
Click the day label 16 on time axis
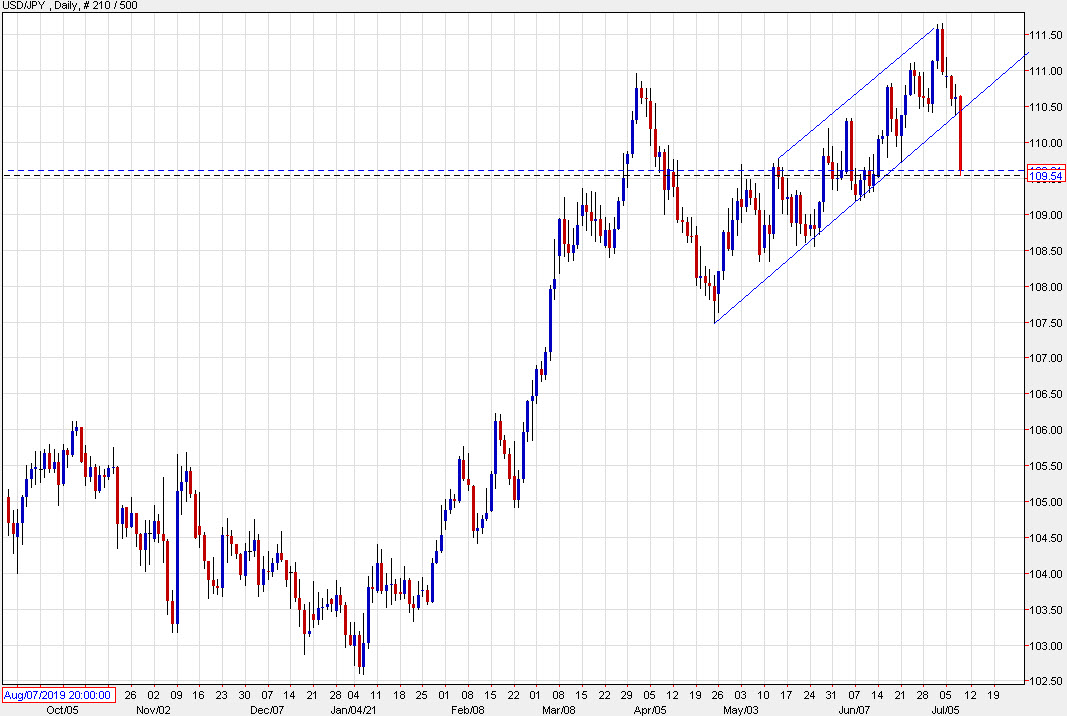[x=198, y=695]
